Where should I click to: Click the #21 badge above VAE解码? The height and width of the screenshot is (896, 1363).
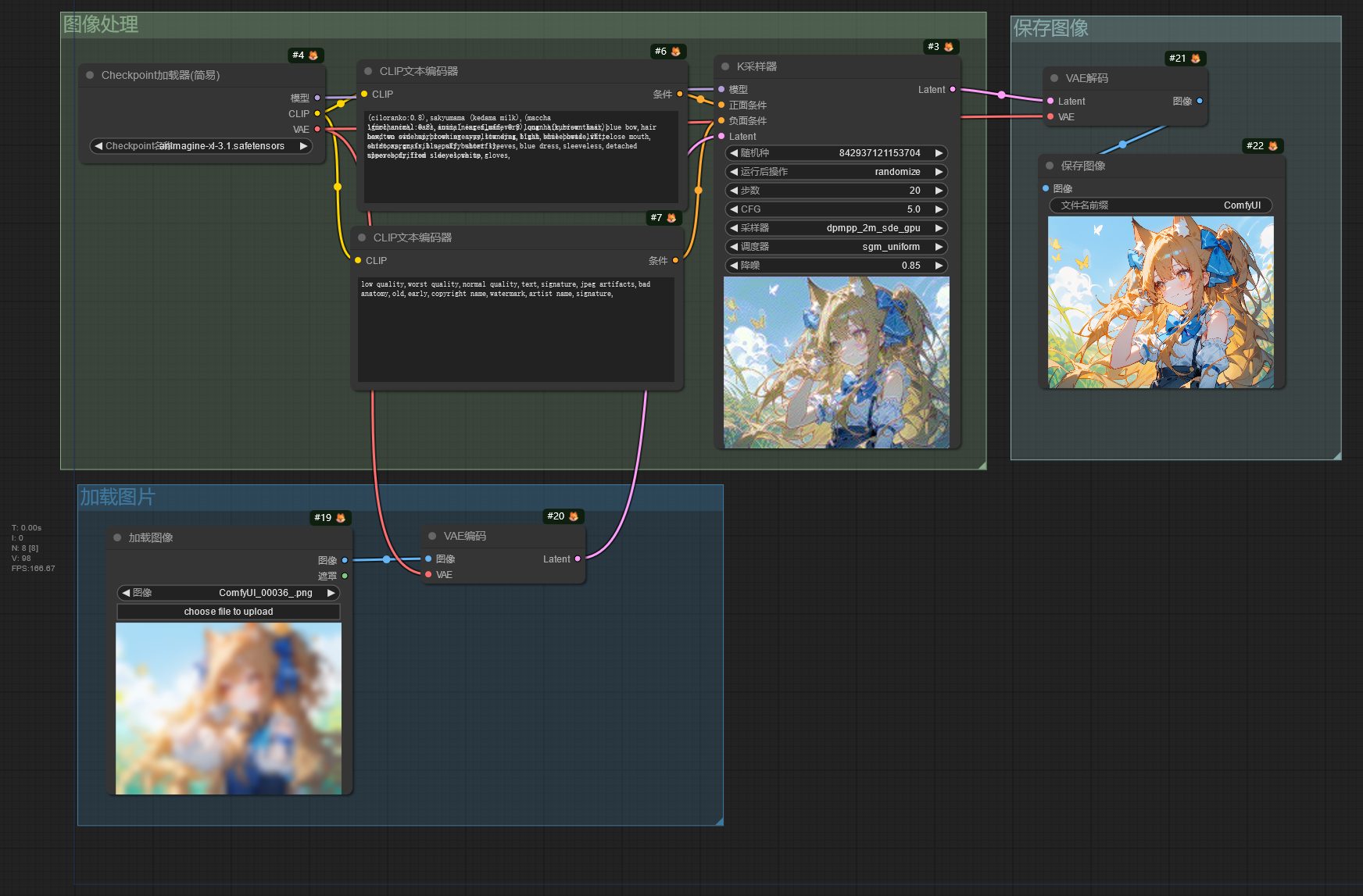pyautogui.click(x=1185, y=59)
